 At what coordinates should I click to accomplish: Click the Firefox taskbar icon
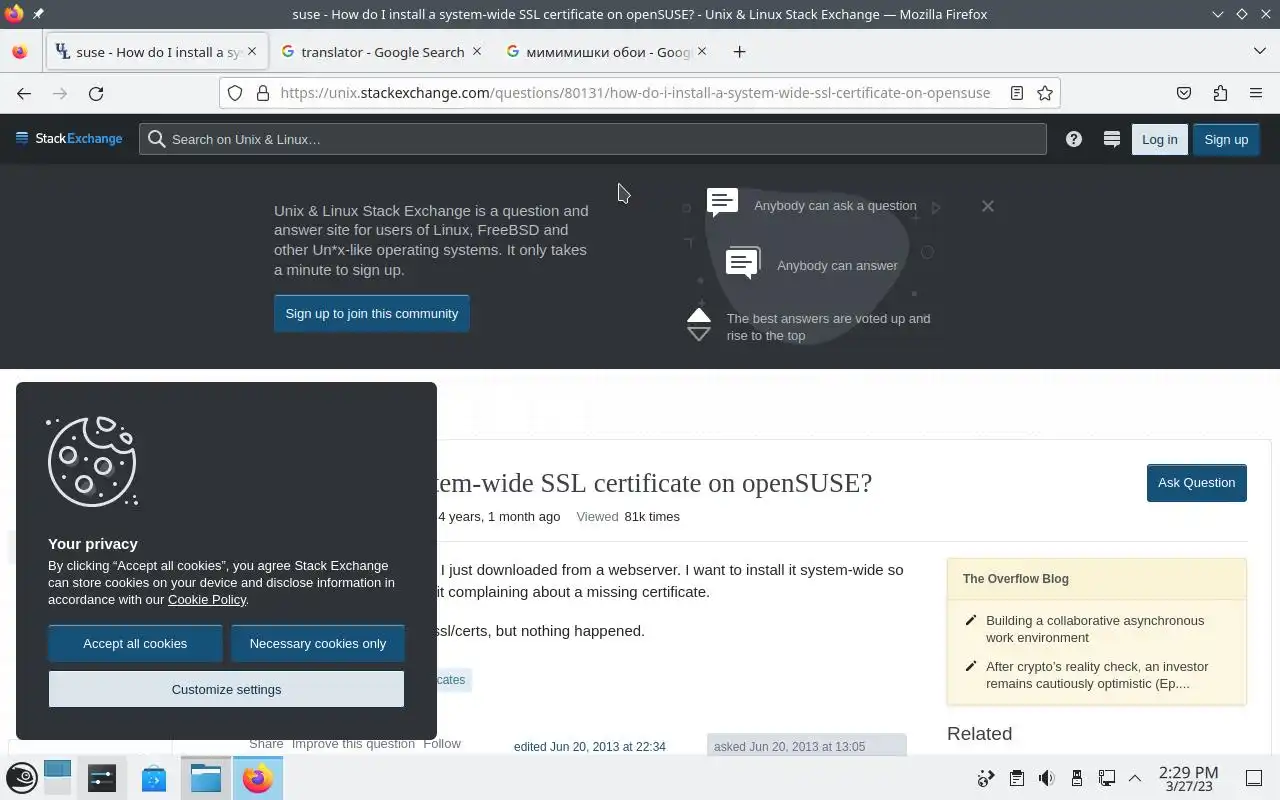point(257,778)
